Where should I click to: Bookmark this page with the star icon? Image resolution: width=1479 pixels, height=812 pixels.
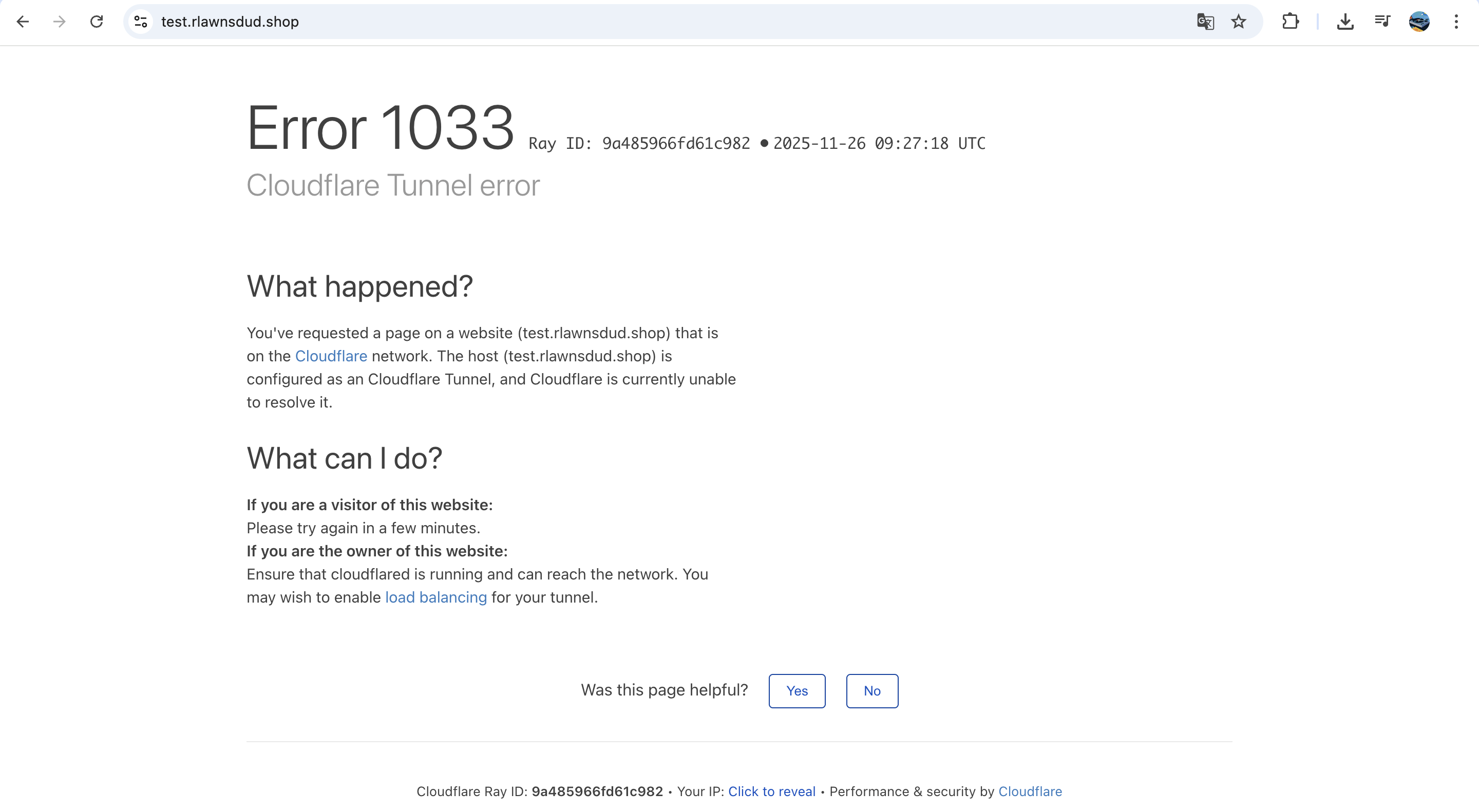(1239, 22)
